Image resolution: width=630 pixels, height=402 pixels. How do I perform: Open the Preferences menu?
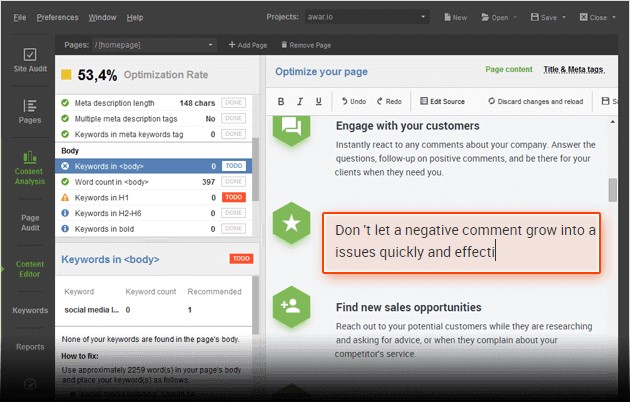57,17
